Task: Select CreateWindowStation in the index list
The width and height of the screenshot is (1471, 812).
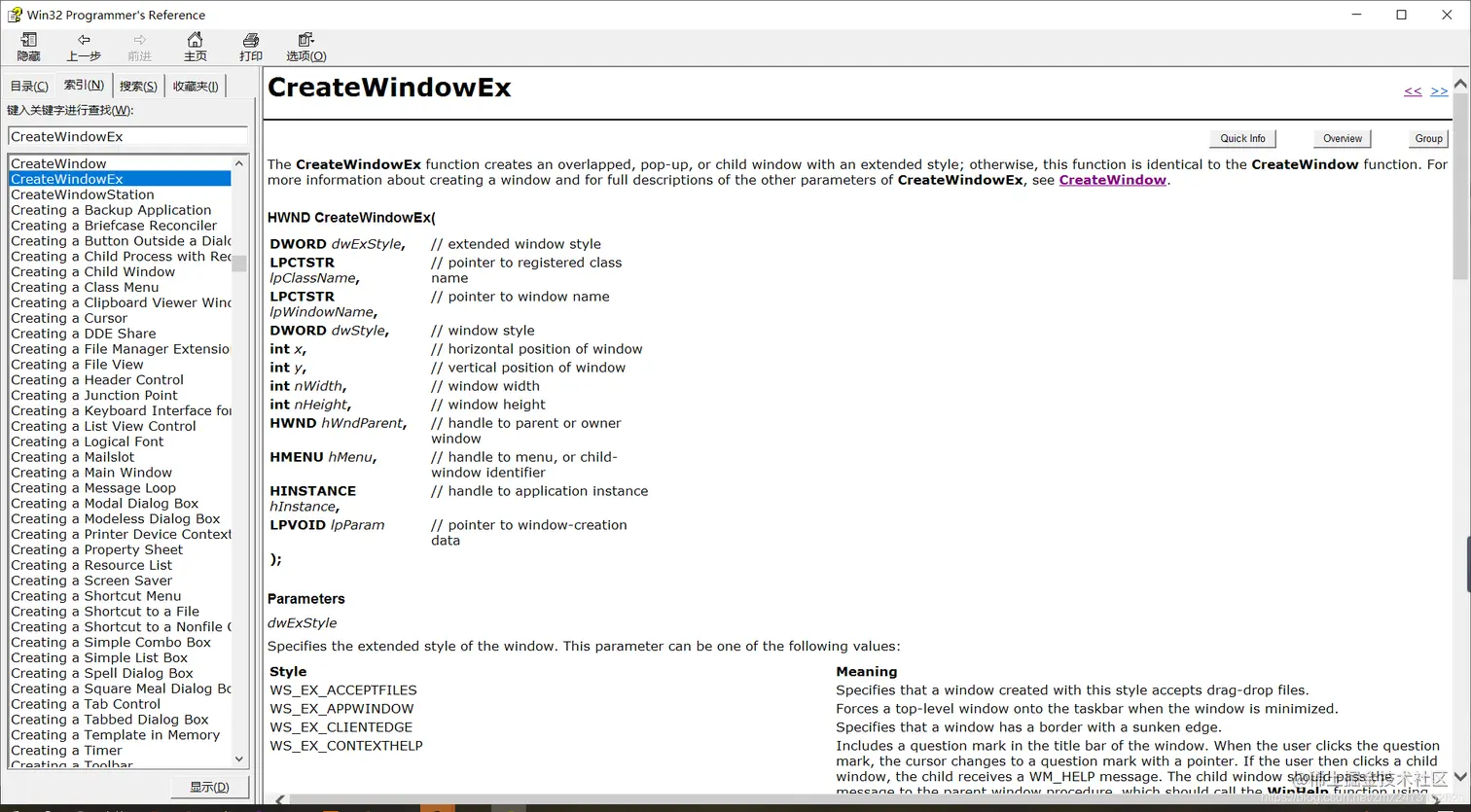Action: click(x=120, y=194)
